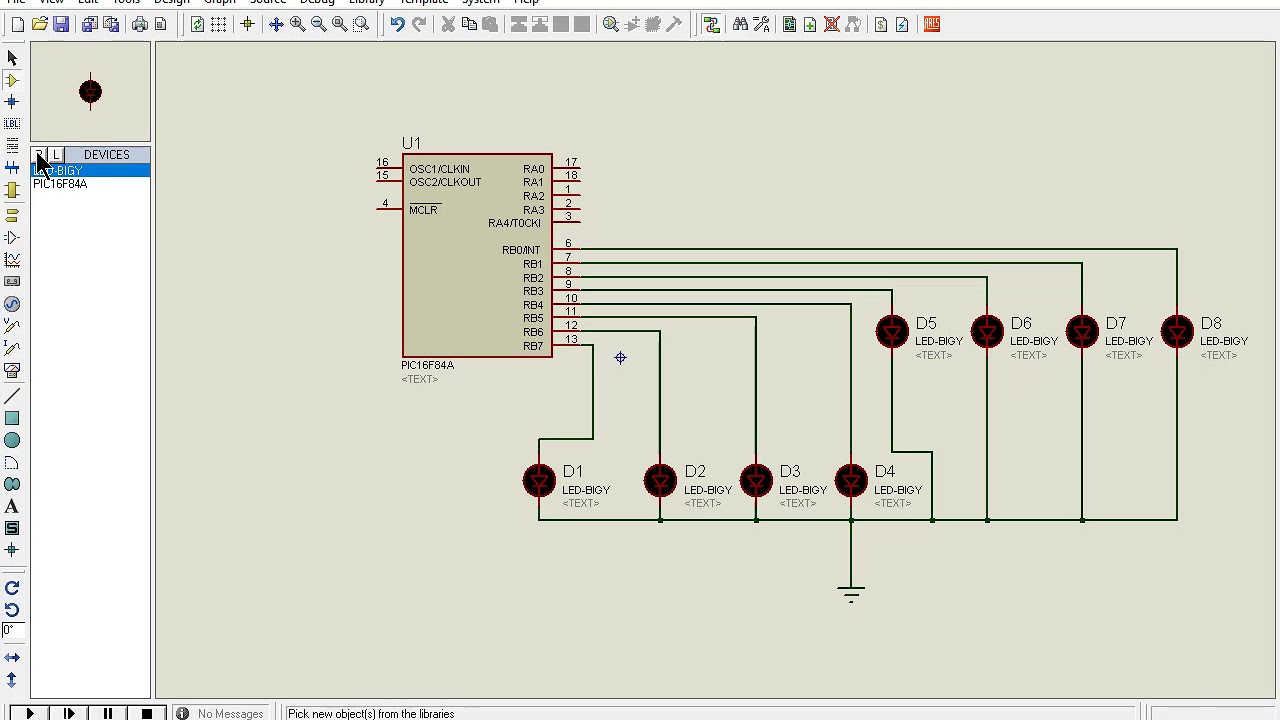Select the 2D box drawing tool

coord(12,419)
